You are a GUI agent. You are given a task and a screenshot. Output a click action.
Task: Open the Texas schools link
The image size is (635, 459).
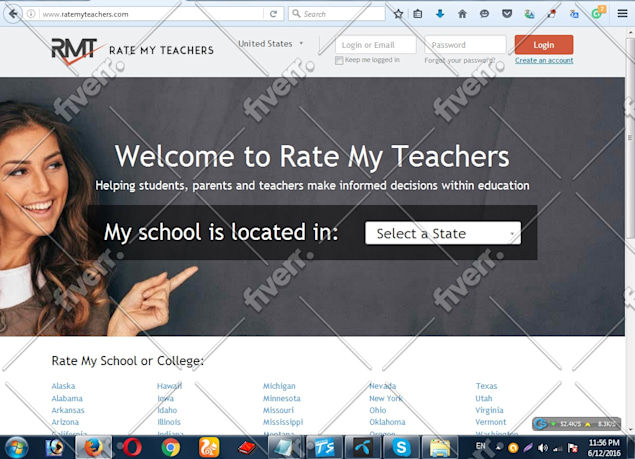pos(486,386)
